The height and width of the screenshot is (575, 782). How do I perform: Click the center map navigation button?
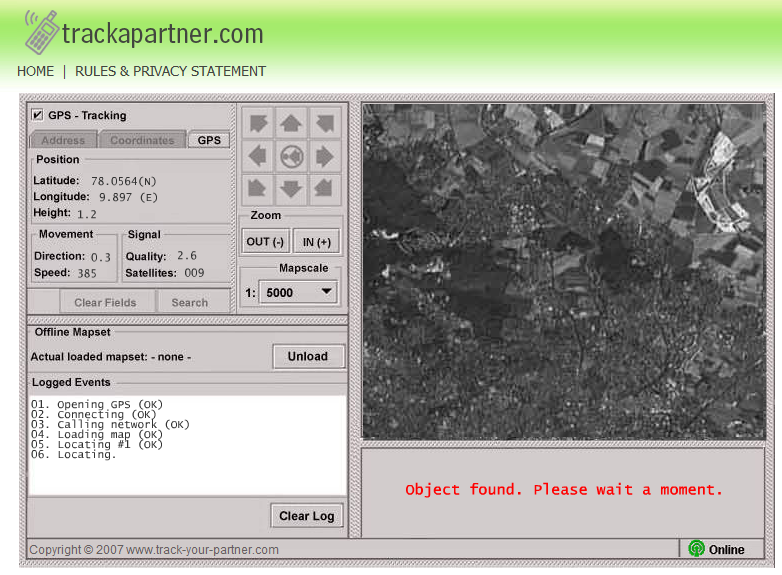pyautogui.click(x=291, y=157)
